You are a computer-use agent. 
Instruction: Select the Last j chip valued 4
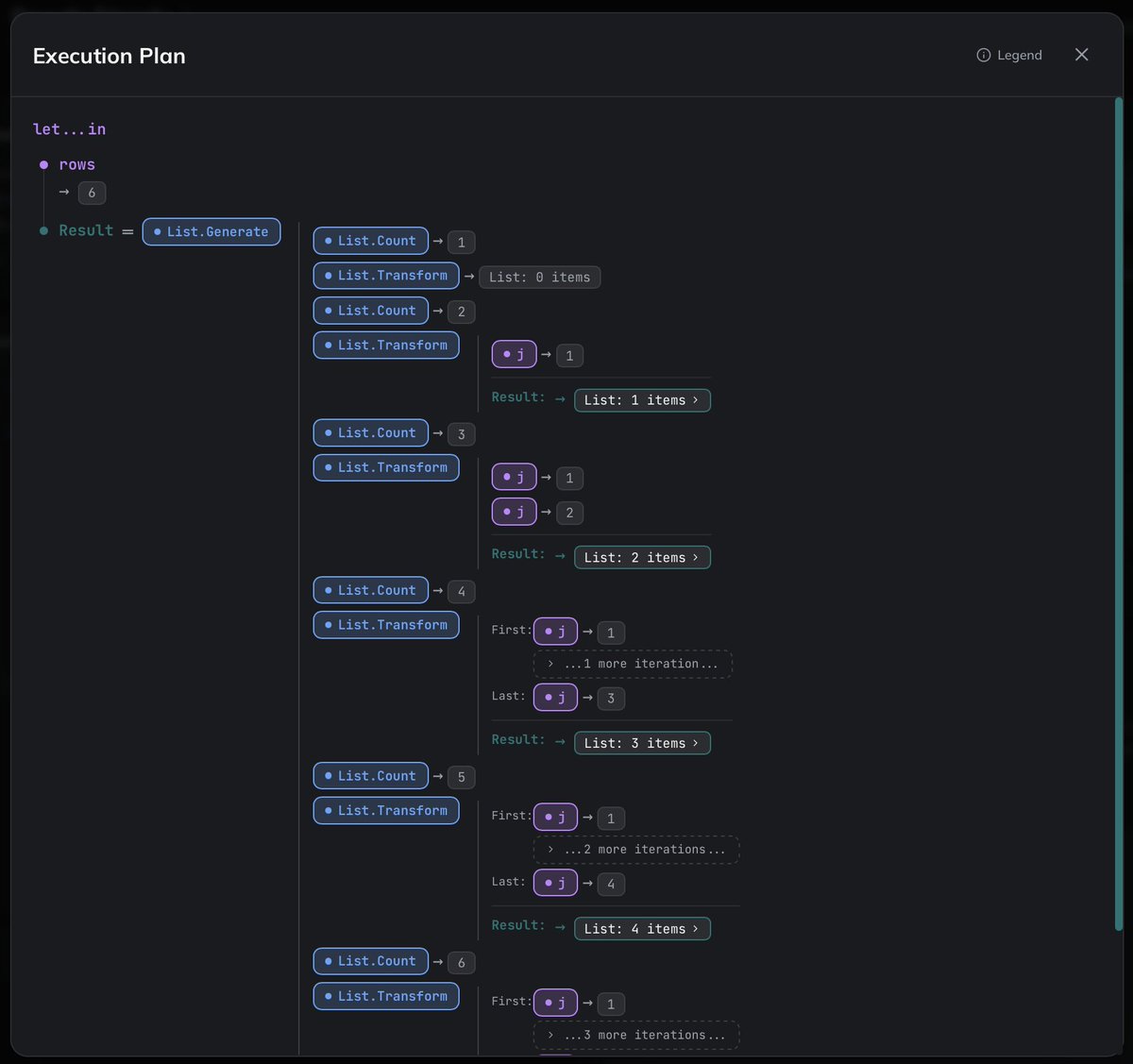pyautogui.click(x=555, y=883)
